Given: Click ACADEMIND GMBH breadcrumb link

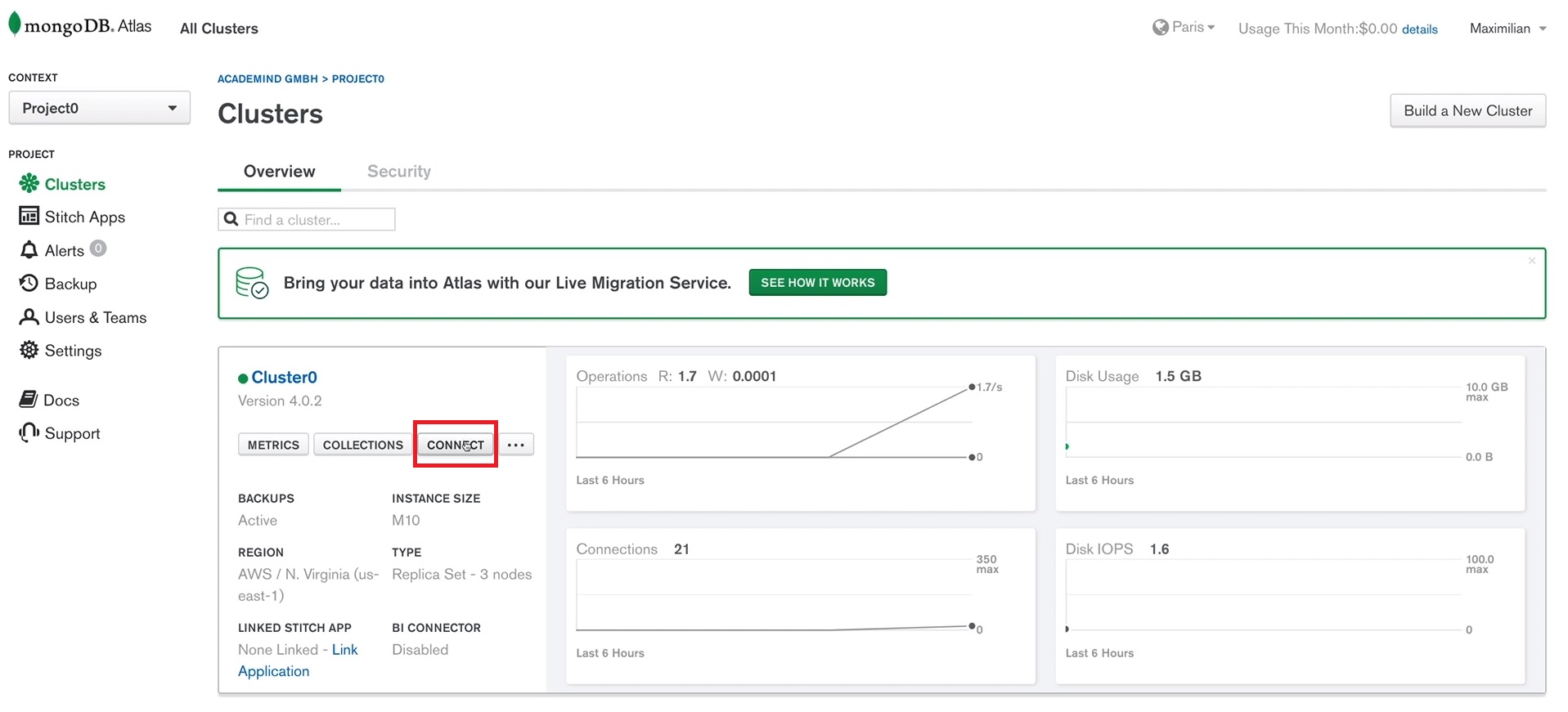Looking at the screenshot, I should coord(267,78).
